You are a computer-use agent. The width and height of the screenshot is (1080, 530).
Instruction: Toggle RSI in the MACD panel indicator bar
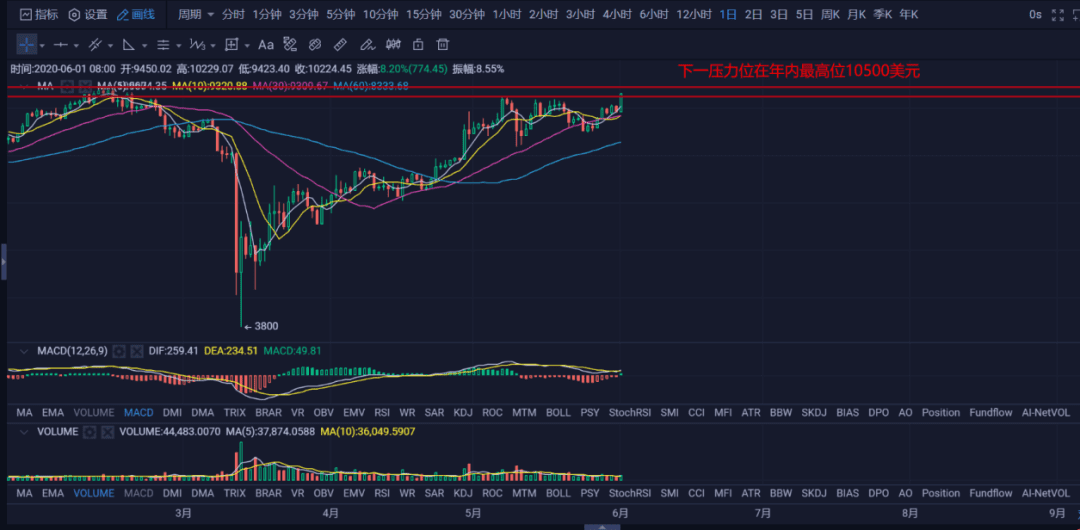coord(382,413)
